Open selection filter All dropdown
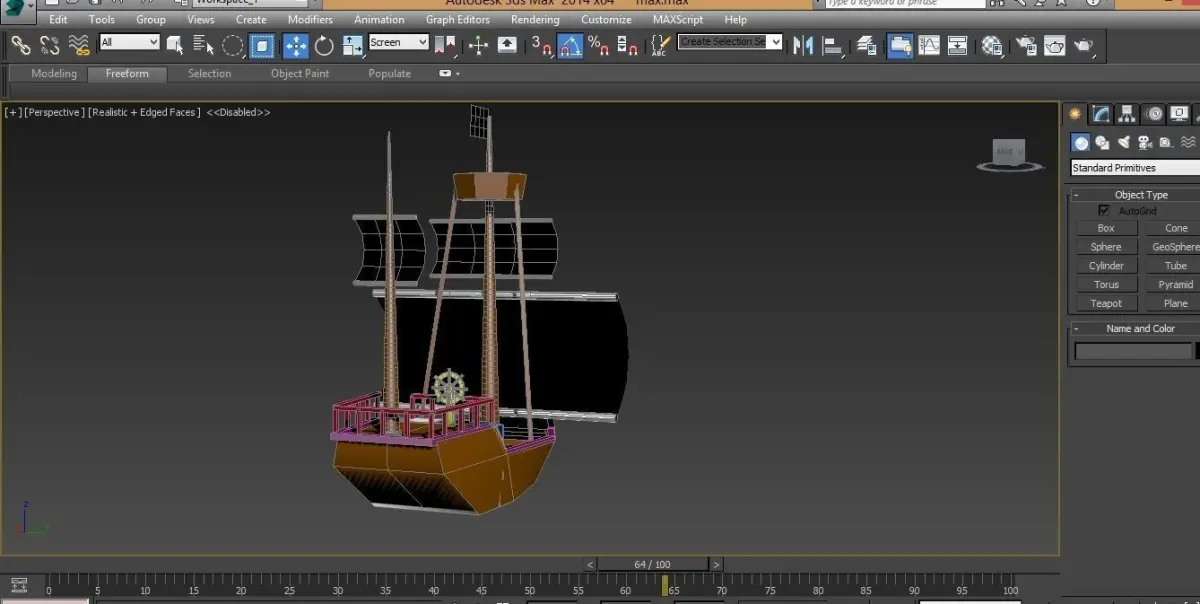Image resolution: width=1200 pixels, height=604 pixels. (x=129, y=42)
